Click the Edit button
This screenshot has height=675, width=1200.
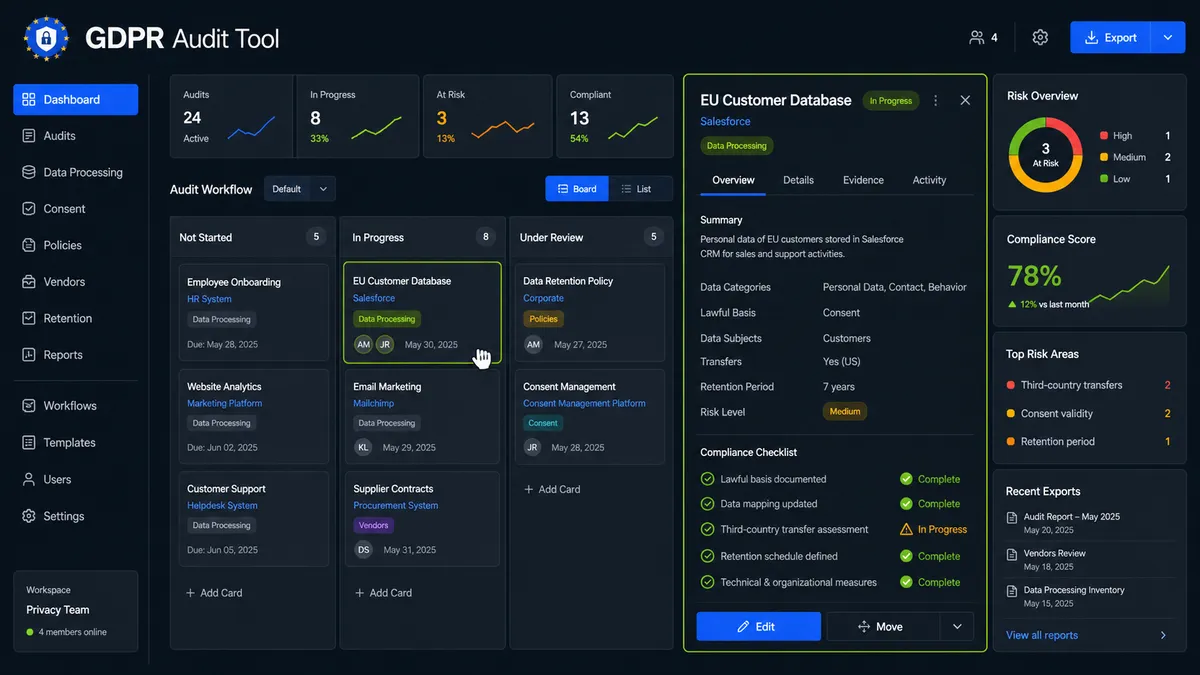[759, 627]
